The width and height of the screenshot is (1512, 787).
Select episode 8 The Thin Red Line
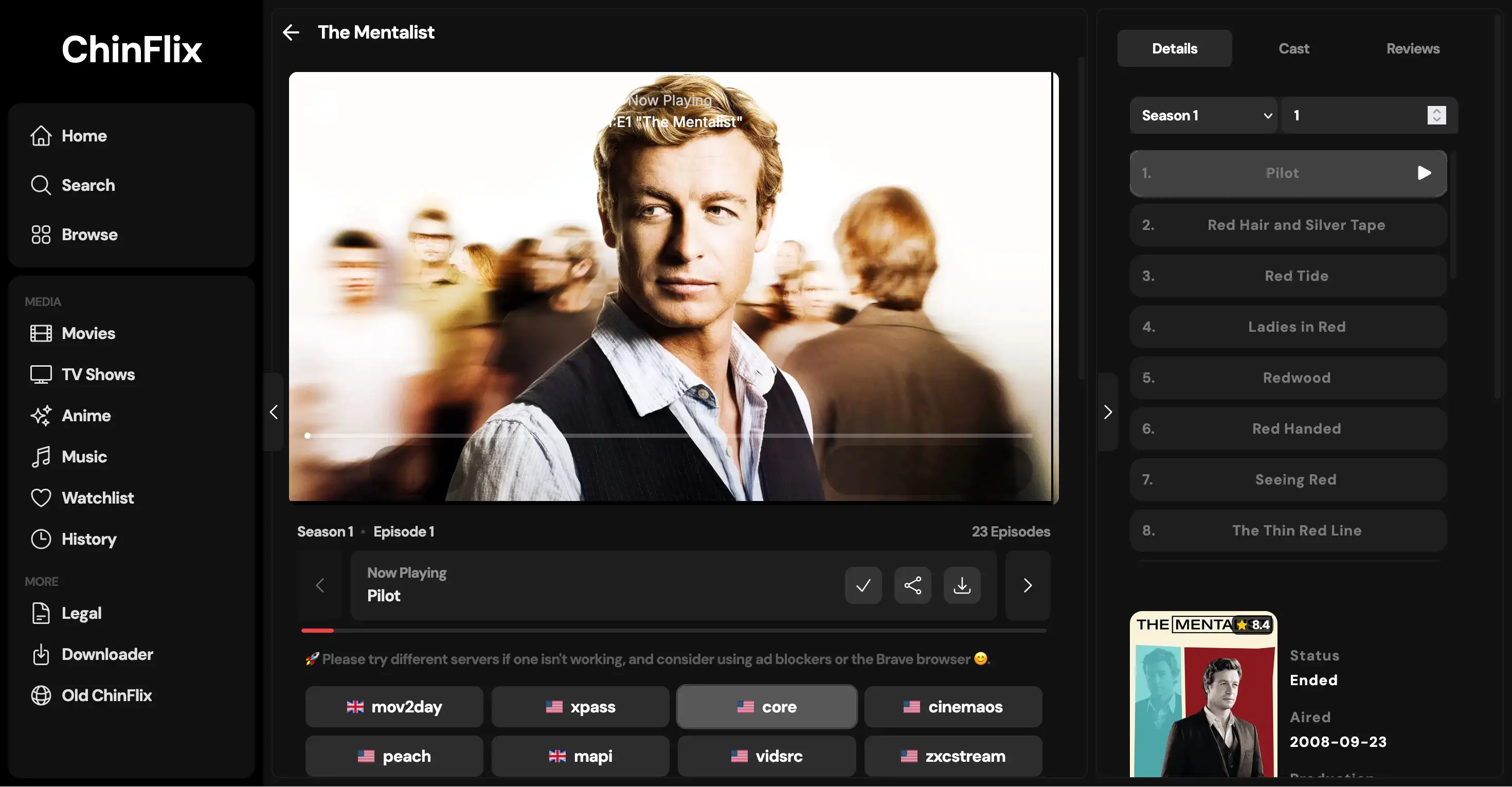click(x=1288, y=530)
